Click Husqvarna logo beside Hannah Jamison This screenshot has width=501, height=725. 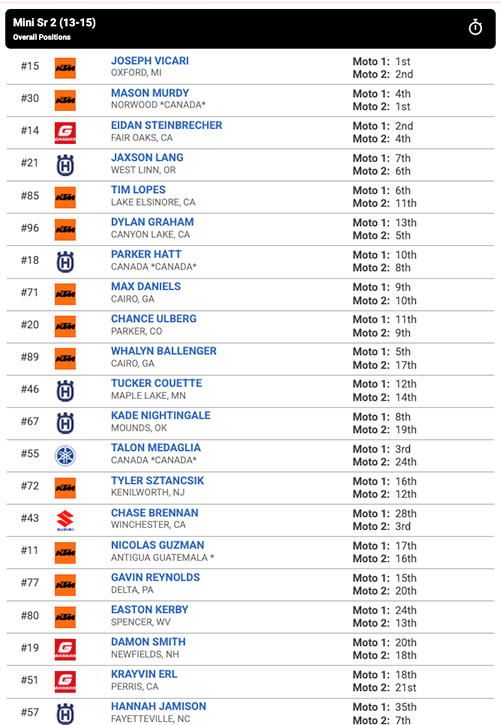[x=65, y=713]
